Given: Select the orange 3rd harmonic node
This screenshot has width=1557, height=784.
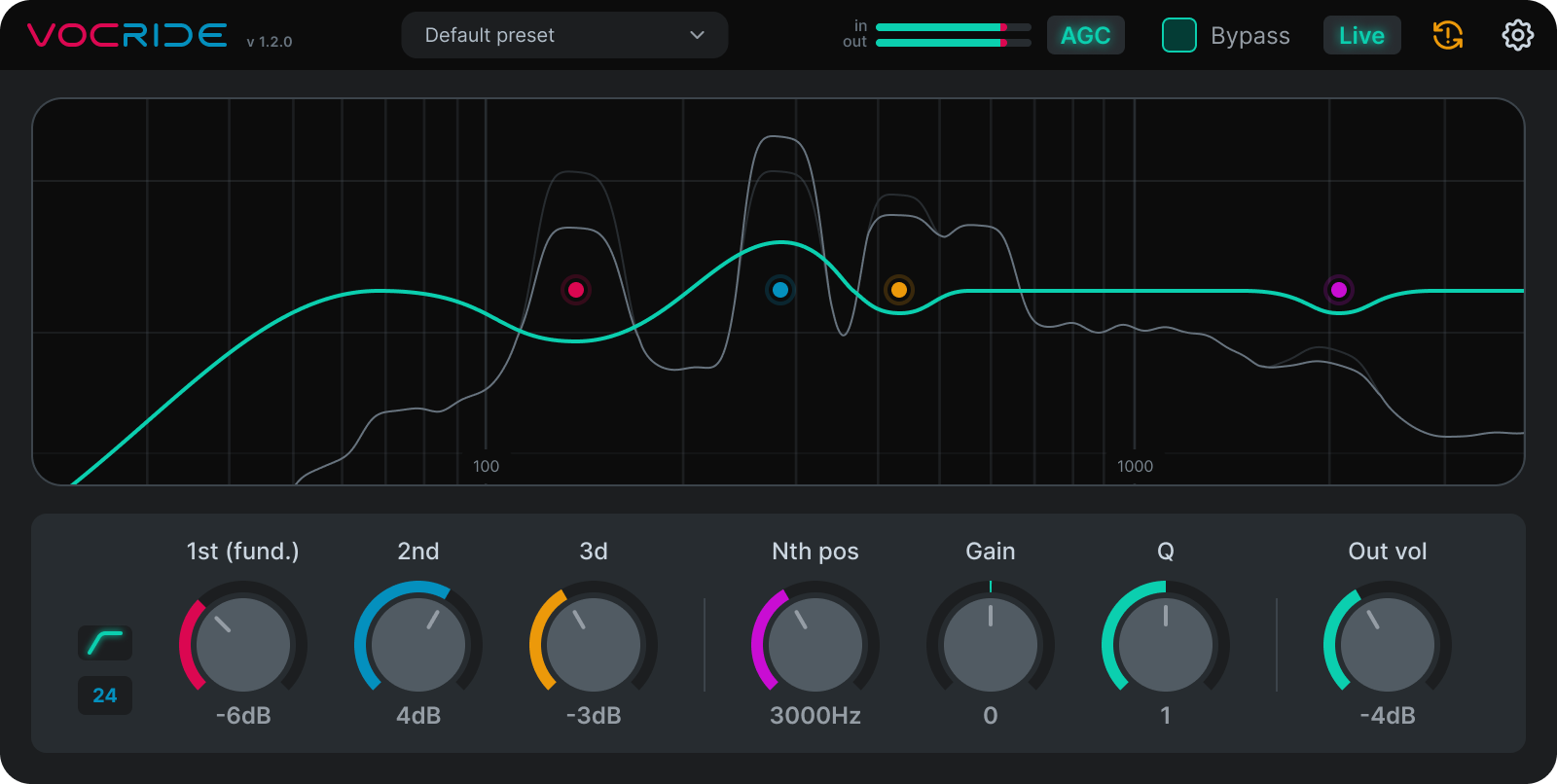Looking at the screenshot, I should click(899, 290).
